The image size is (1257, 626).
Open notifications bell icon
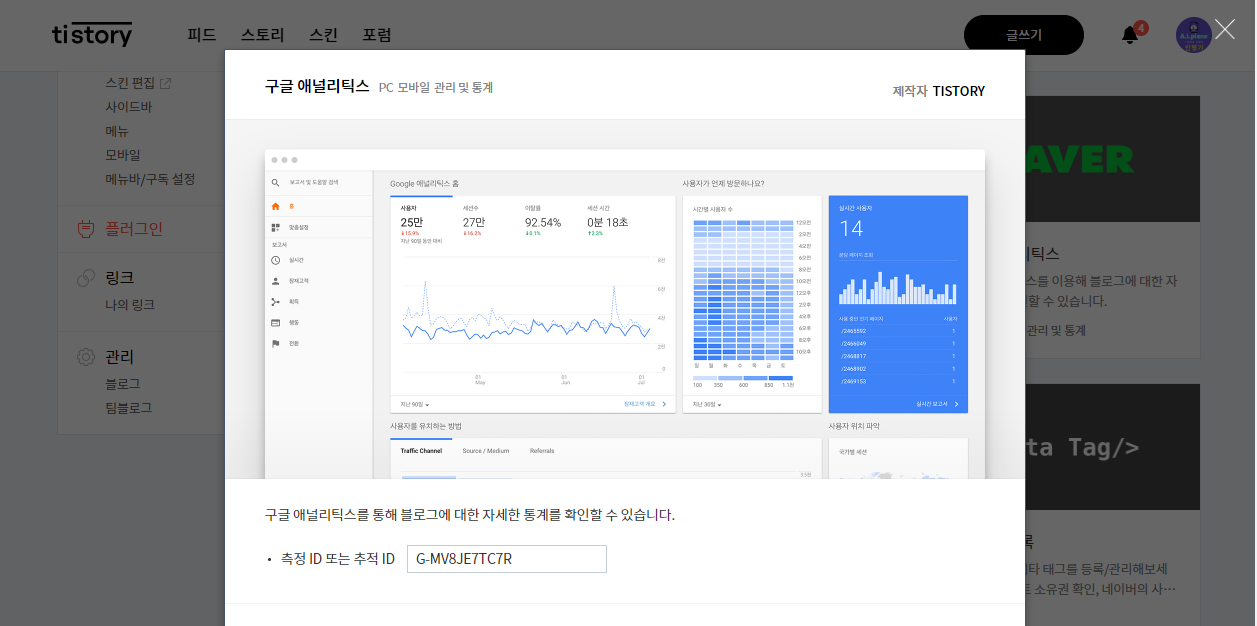tap(1130, 35)
